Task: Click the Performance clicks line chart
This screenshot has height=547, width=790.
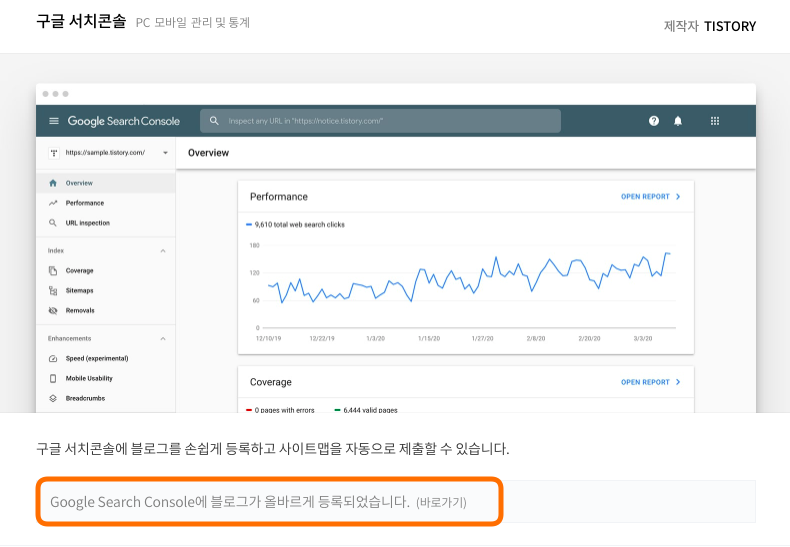Action: point(469,278)
